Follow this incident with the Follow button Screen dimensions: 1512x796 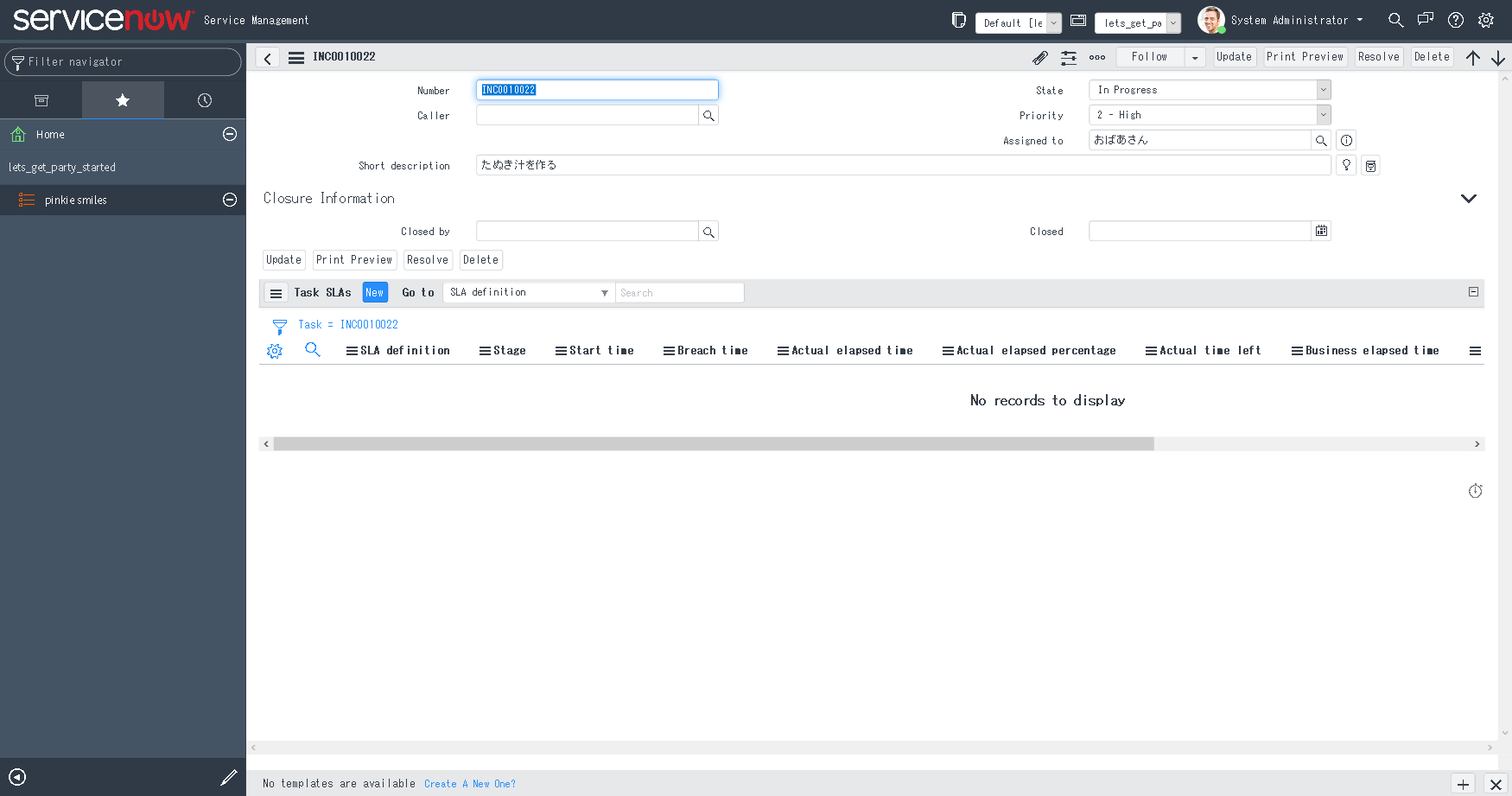click(x=1150, y=56)
